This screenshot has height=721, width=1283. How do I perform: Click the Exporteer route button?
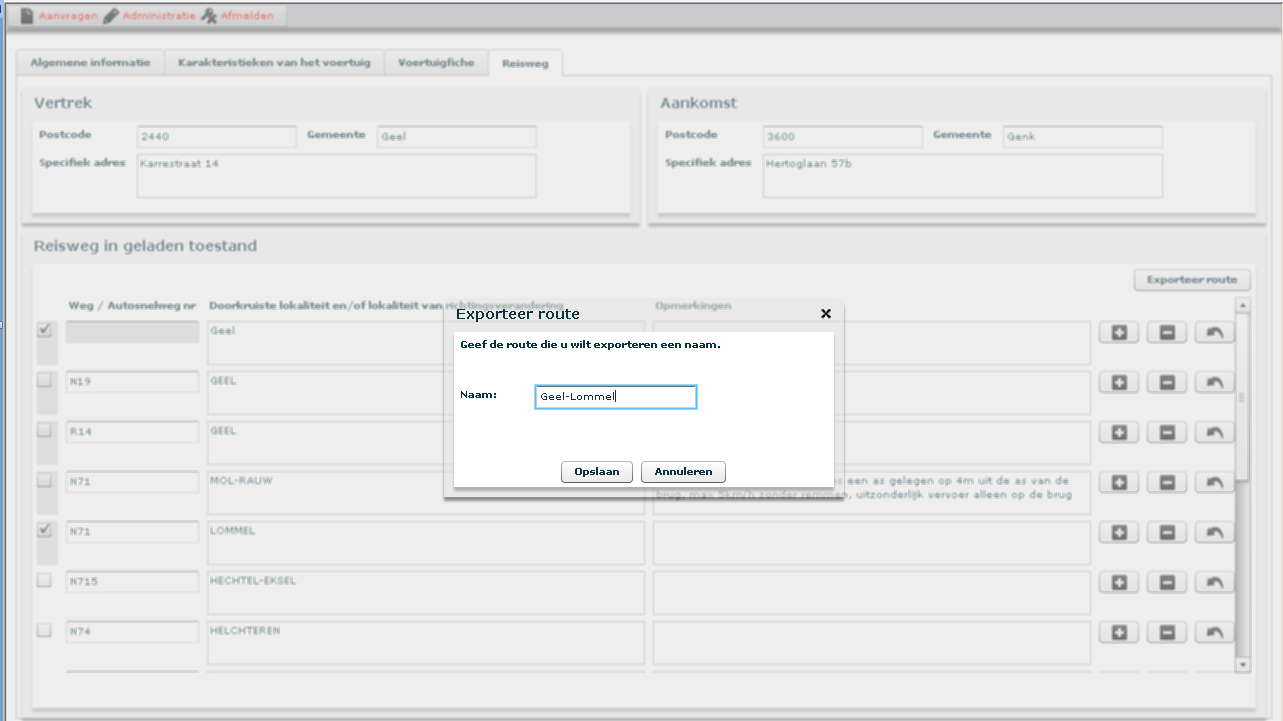click(x=1192, y=280)
